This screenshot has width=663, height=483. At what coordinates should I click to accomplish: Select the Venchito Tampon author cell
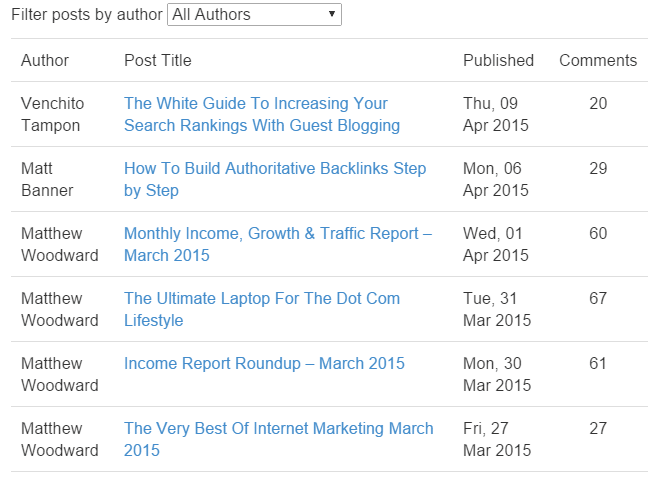[53, 114]
